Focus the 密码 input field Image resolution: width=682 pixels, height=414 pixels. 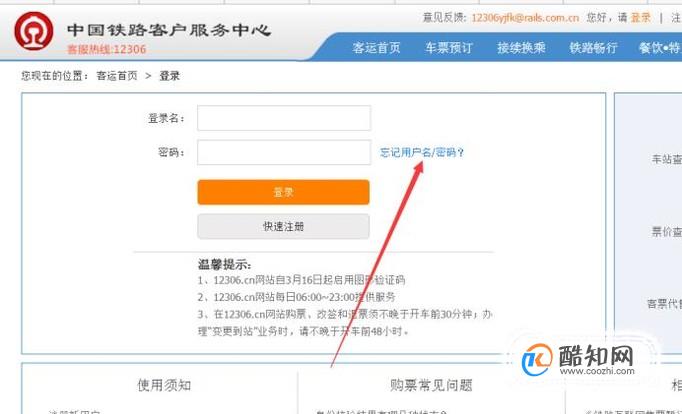[x=284, y=152]
